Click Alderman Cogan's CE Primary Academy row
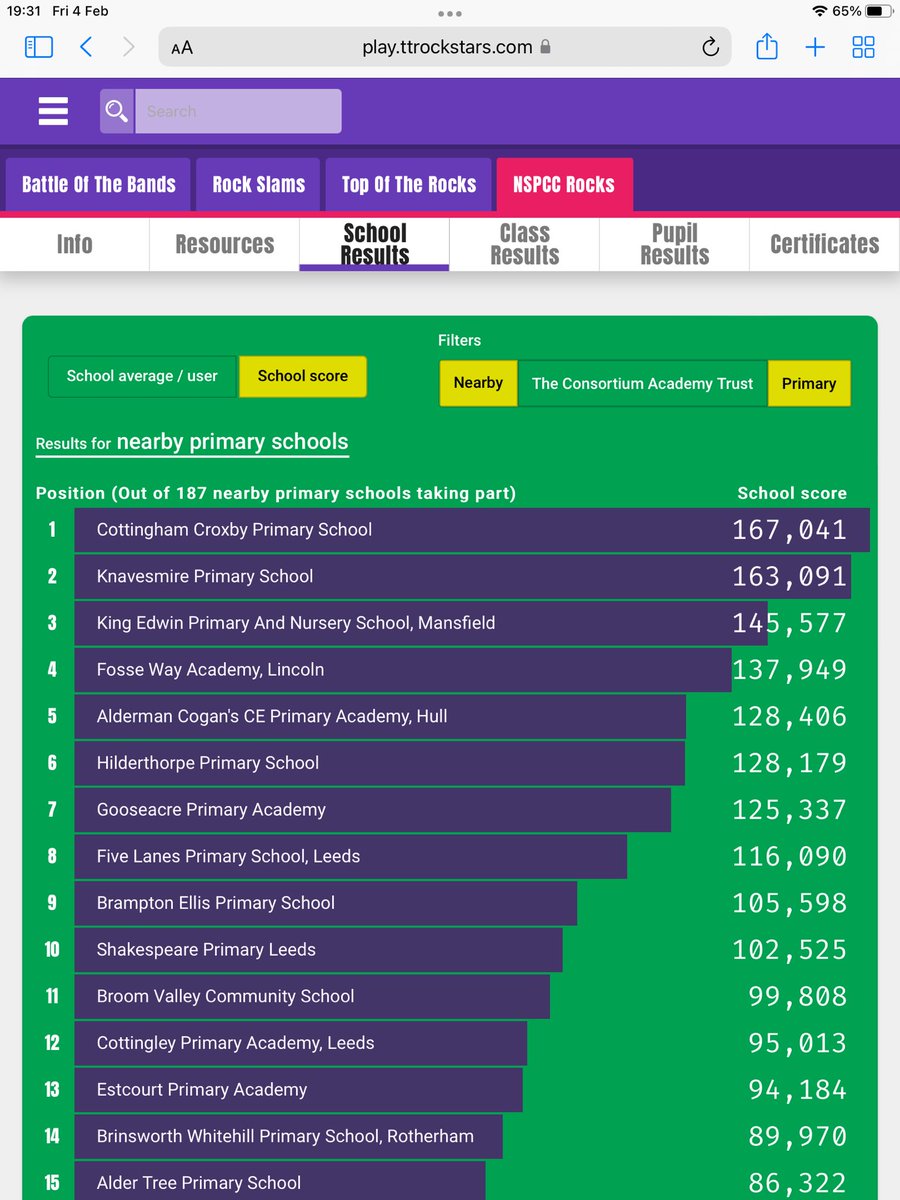 coord(380,716)
